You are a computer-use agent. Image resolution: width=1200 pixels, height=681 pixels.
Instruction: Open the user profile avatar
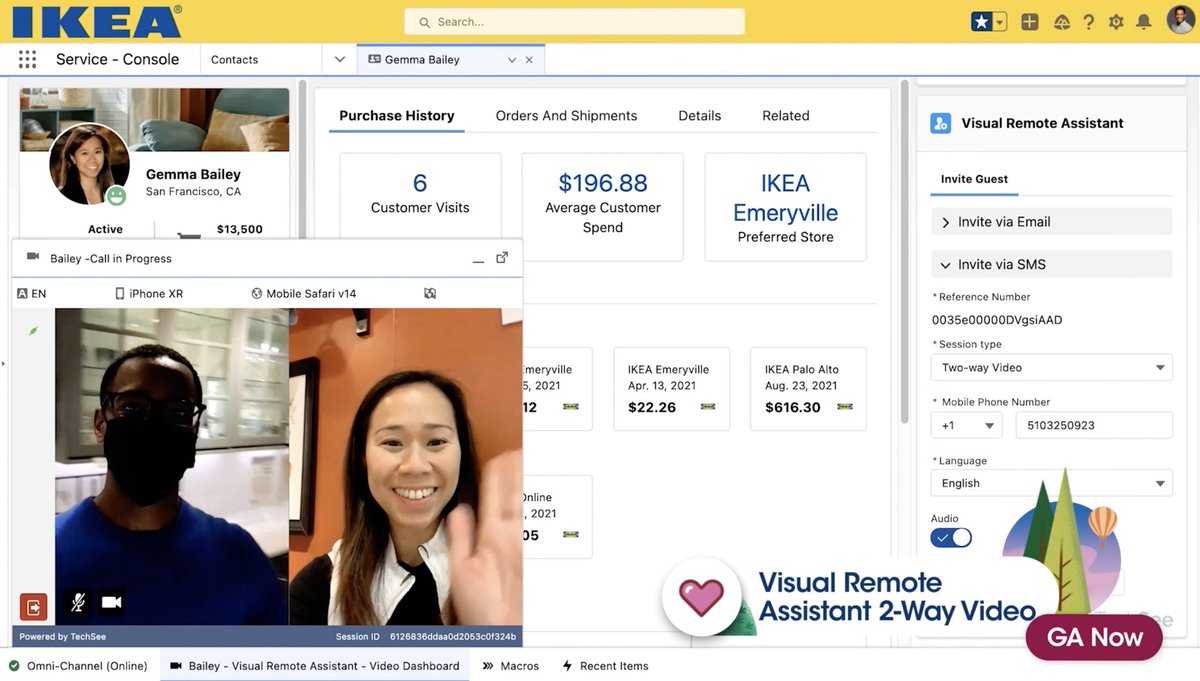click(x=1180, y=20)
